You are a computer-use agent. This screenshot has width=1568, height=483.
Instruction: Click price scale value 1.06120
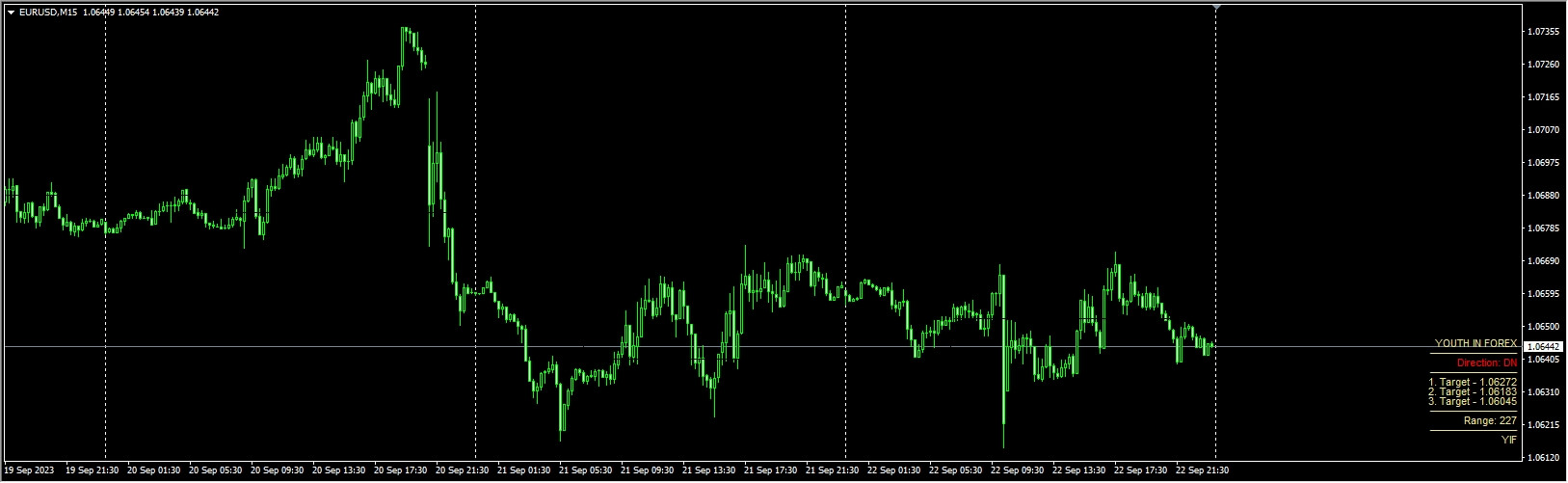pos(1544,458)
